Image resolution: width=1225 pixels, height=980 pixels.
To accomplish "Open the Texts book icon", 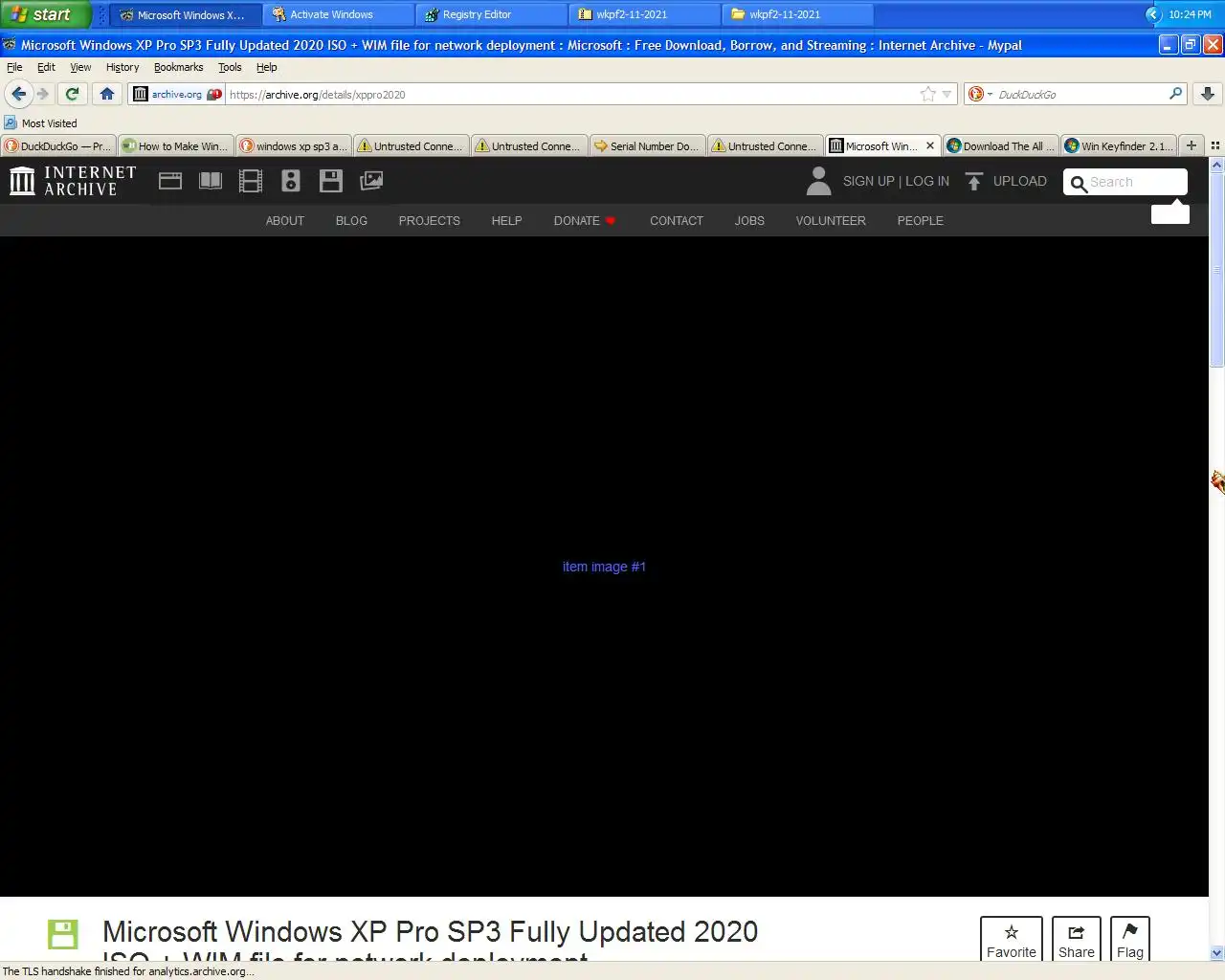I will 211,181.
